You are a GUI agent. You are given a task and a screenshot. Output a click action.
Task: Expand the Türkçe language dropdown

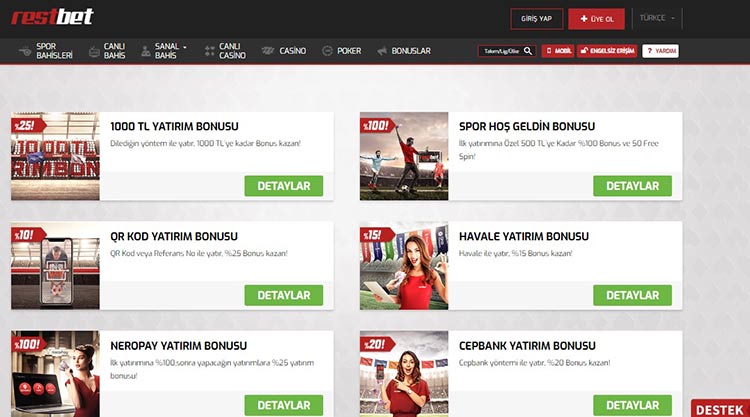coord(658,18)
